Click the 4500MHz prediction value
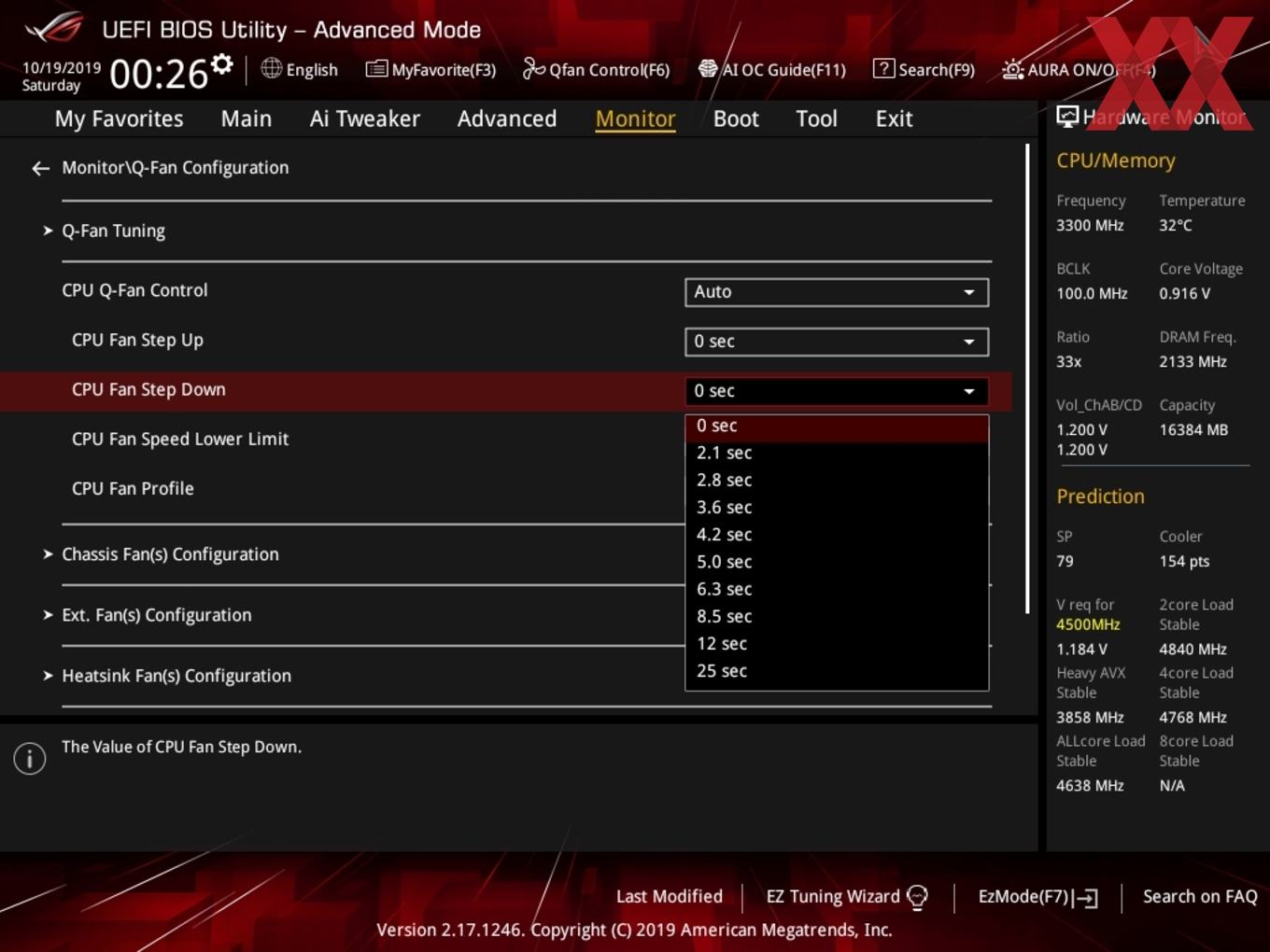 [1088, 624]
